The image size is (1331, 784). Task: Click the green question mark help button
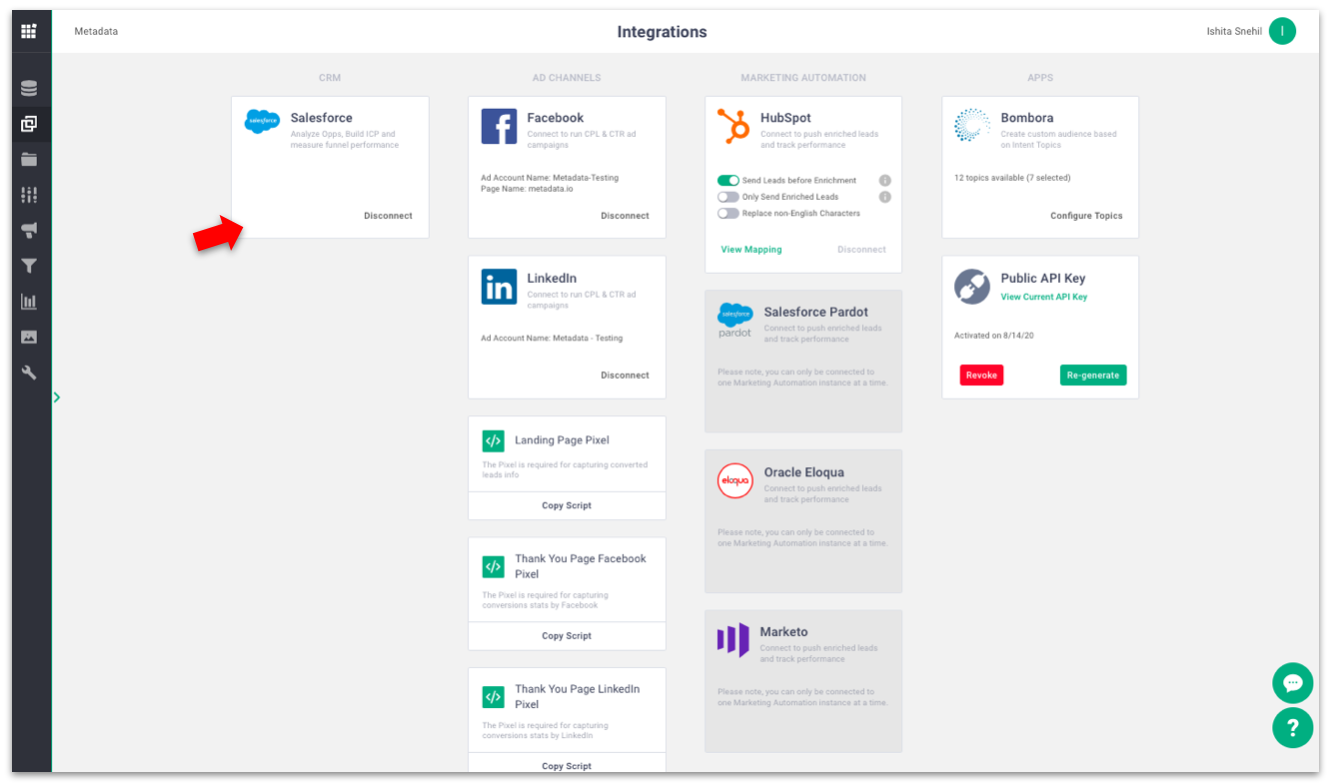1292,727
